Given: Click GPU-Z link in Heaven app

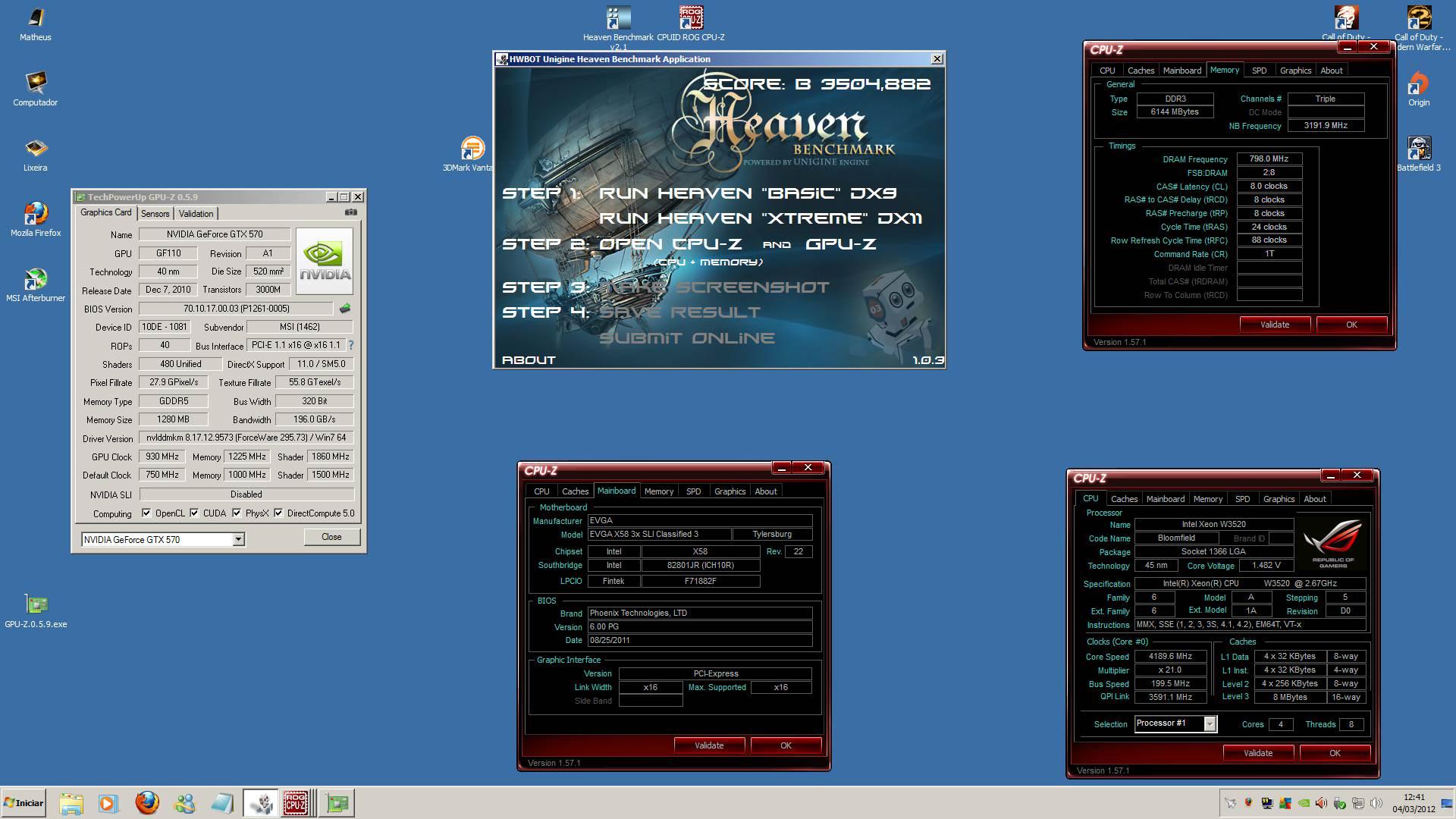Looking at the screenshot, I should [x=840, y=244].
